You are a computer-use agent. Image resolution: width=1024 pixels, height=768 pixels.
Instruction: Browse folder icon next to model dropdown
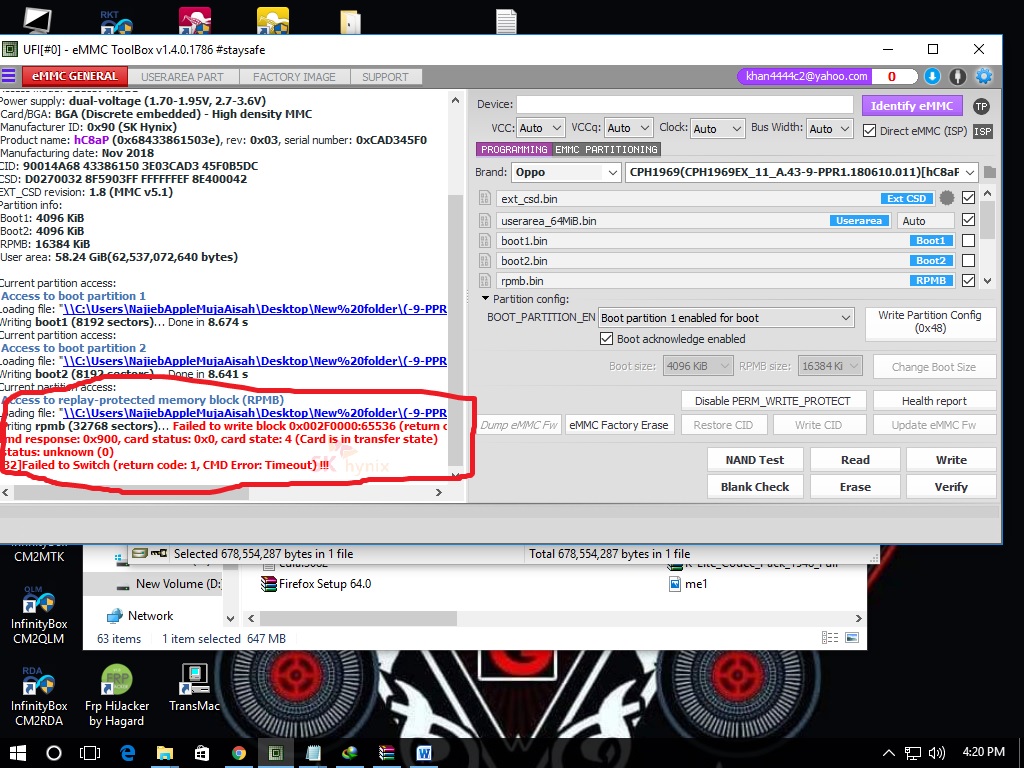tap(990, 172)
